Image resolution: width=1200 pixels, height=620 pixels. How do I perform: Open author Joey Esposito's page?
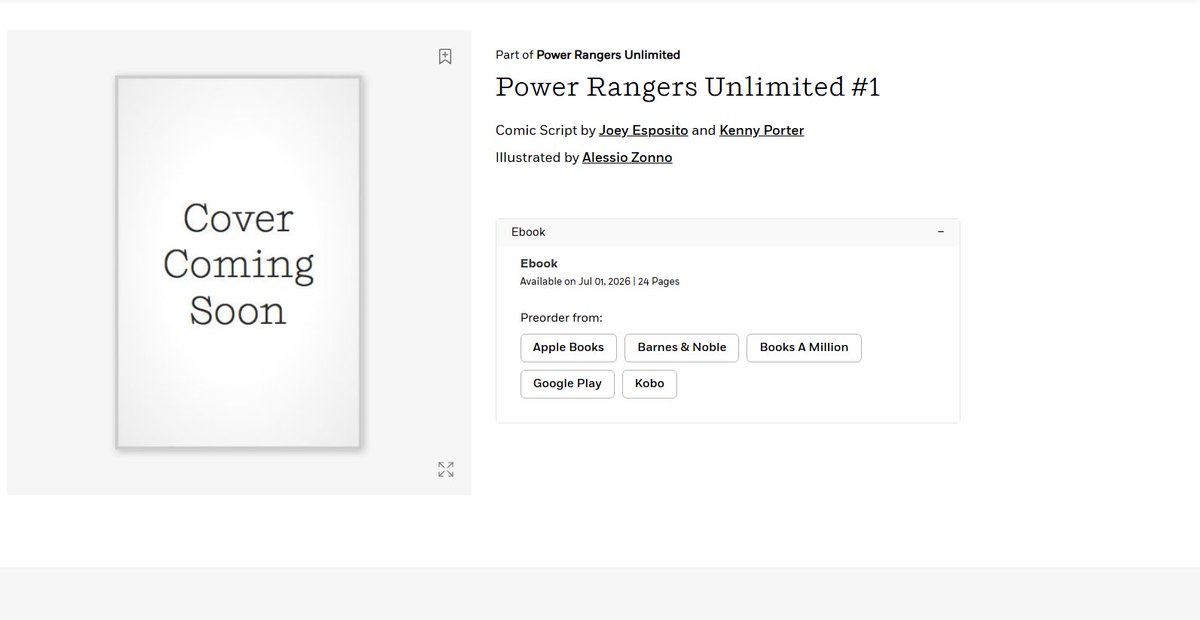644,130
